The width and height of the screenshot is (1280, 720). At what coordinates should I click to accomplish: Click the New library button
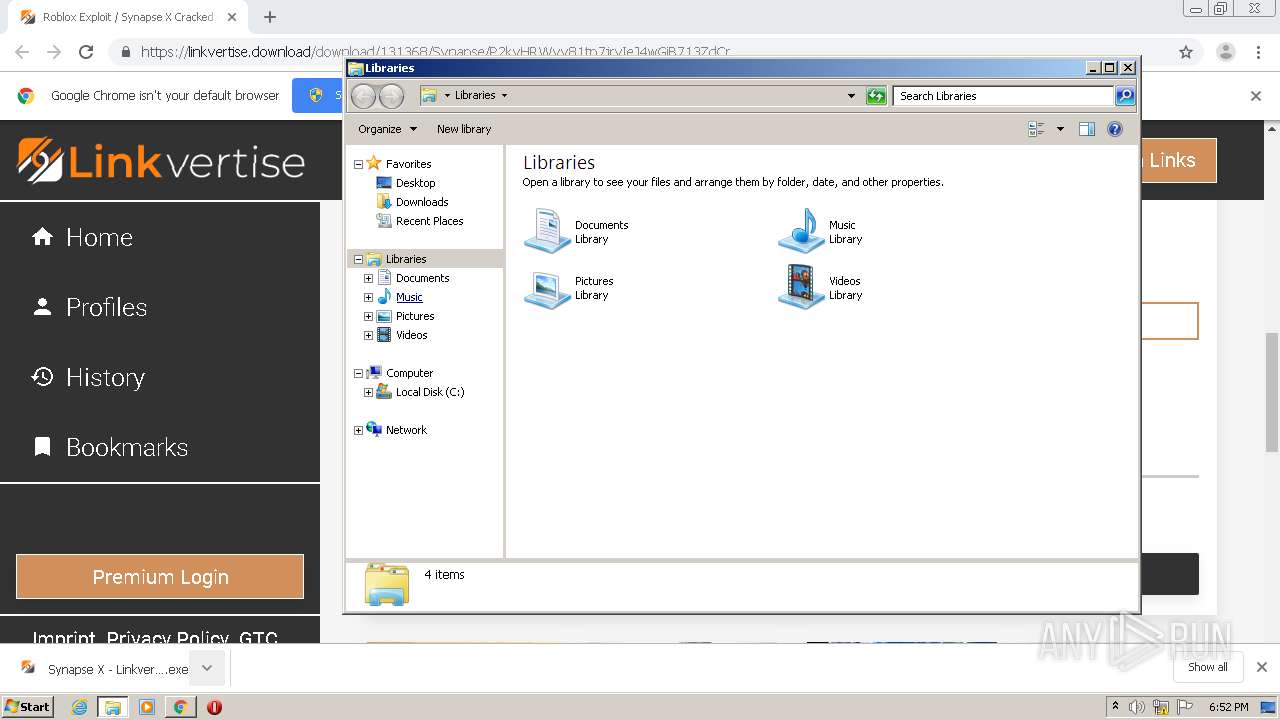(464, 129)
